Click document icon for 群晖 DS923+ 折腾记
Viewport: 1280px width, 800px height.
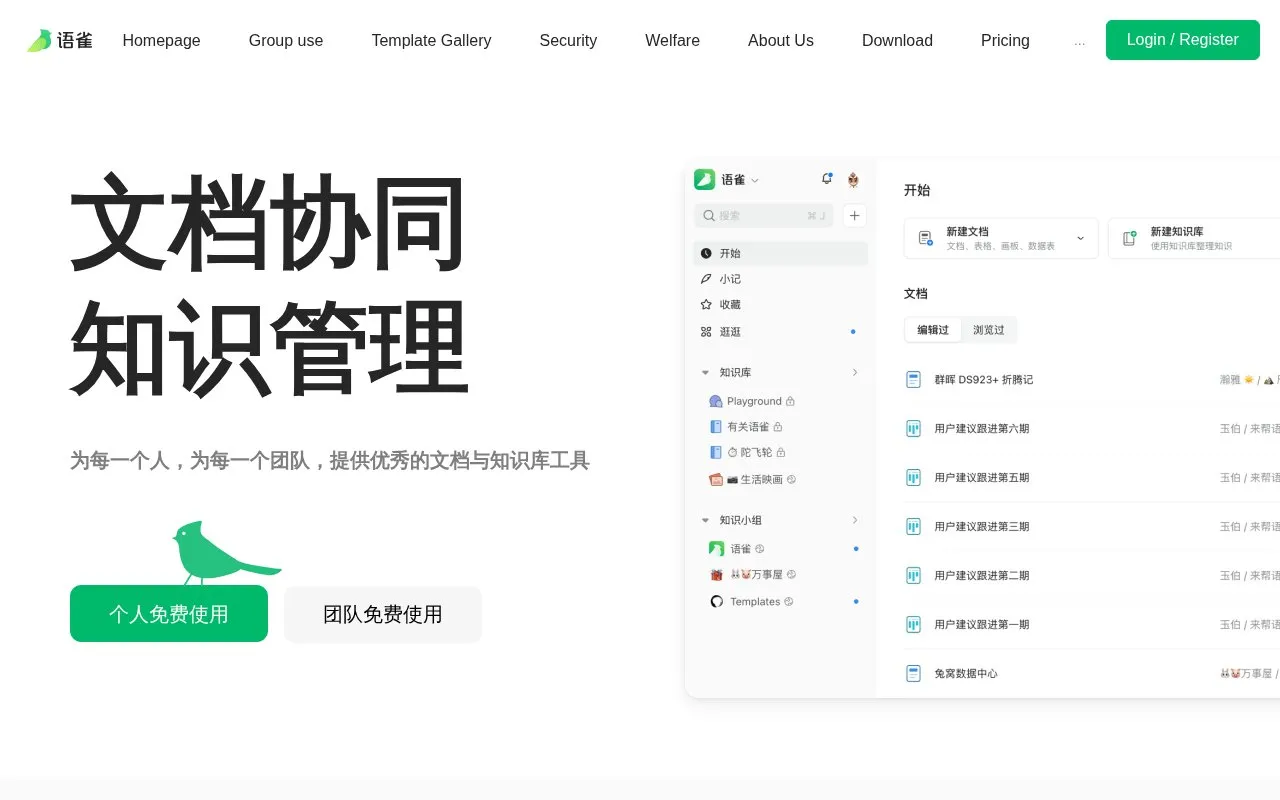point(913,380)
